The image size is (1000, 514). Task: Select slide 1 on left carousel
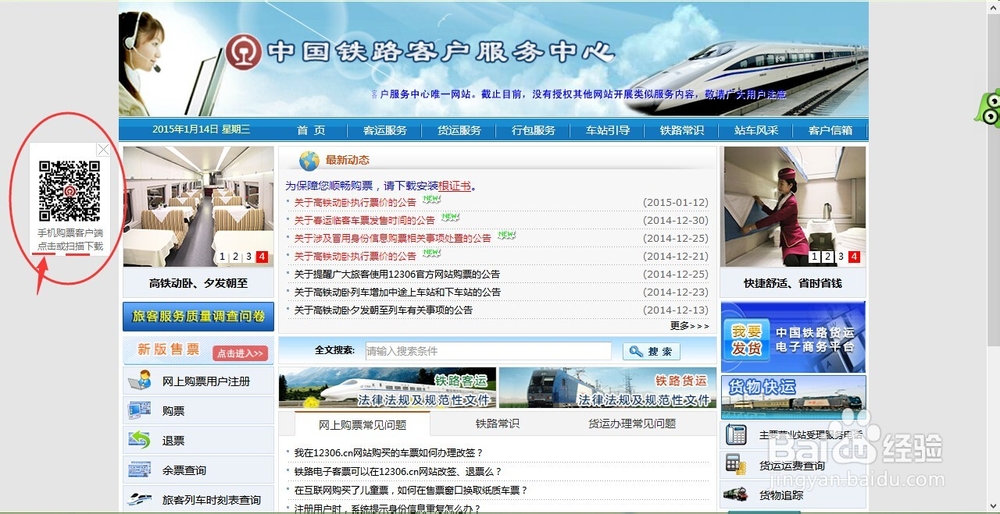coord(223,257)
